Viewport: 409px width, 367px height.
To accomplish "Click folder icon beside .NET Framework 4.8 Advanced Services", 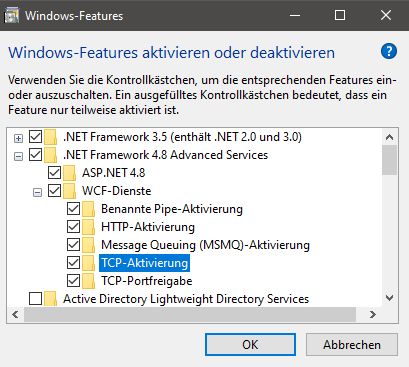I will point(51,155).
